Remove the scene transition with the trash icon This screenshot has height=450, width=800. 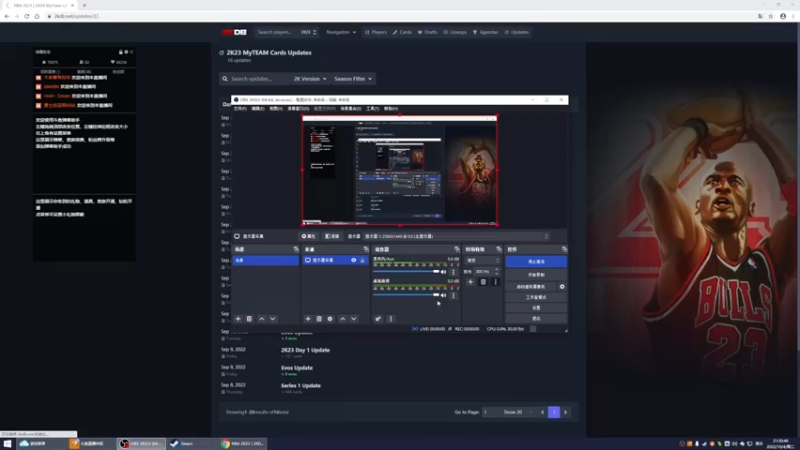point(483,282)
